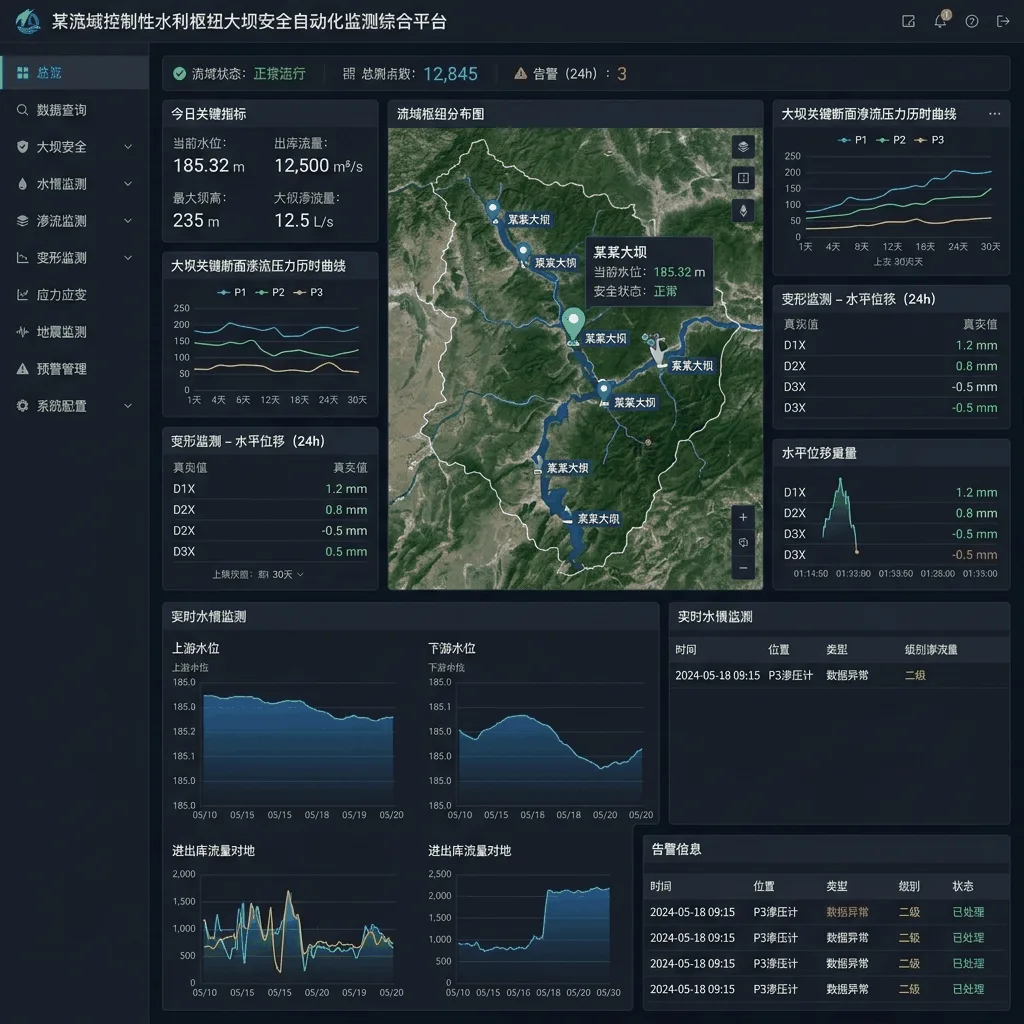Click the total measuring points value 12,845
This screenshot has height=1024, width=1024.
tap(451, 74)
